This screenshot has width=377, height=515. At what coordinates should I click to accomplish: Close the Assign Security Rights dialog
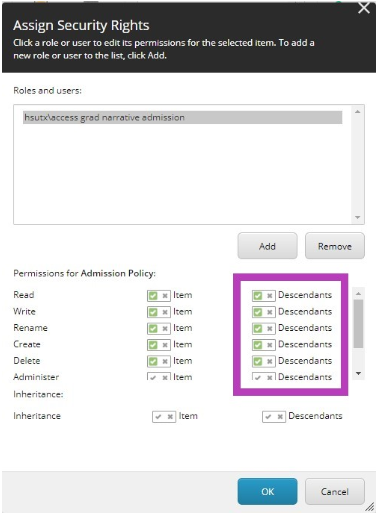(x=364, y=8)
